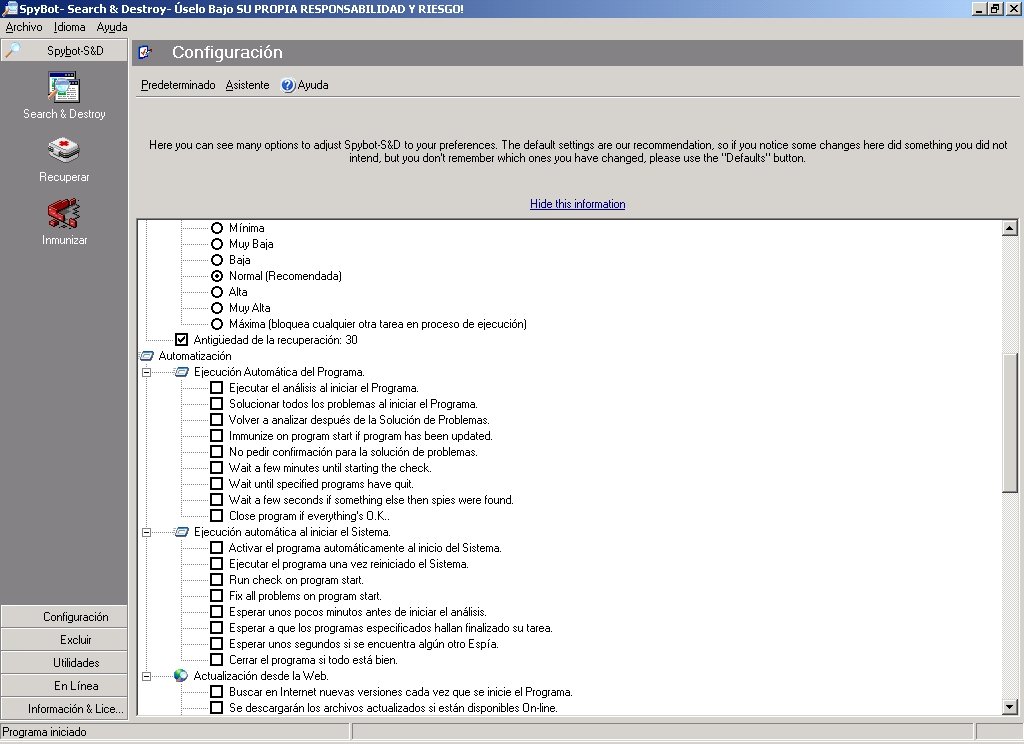Screen dimensions: 1024x744
Task: Check Fix all problems on program start
Action: click(217, 596)
